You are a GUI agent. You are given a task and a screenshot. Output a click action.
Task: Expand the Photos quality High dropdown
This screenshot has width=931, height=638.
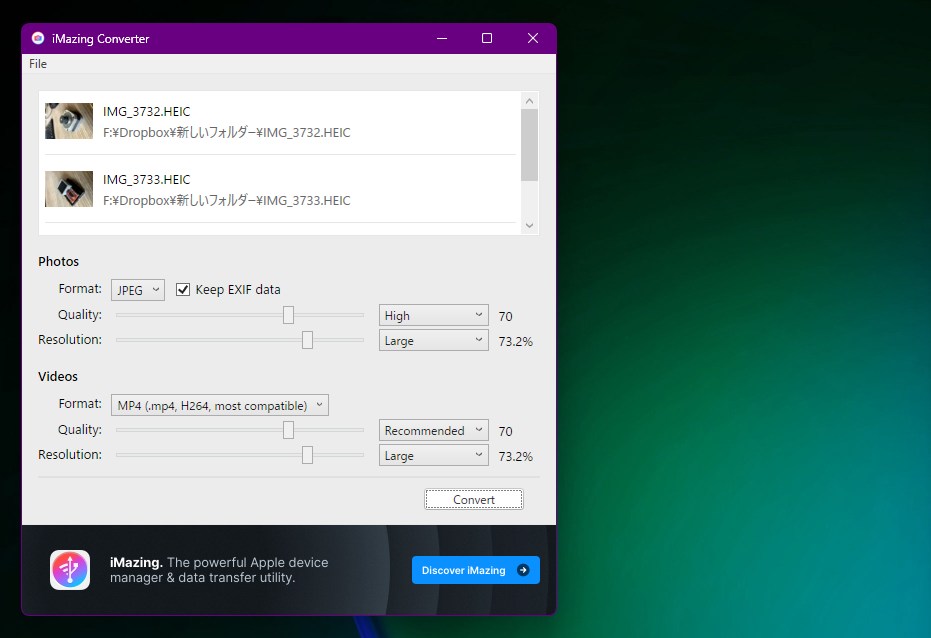(x=433, y=316)
